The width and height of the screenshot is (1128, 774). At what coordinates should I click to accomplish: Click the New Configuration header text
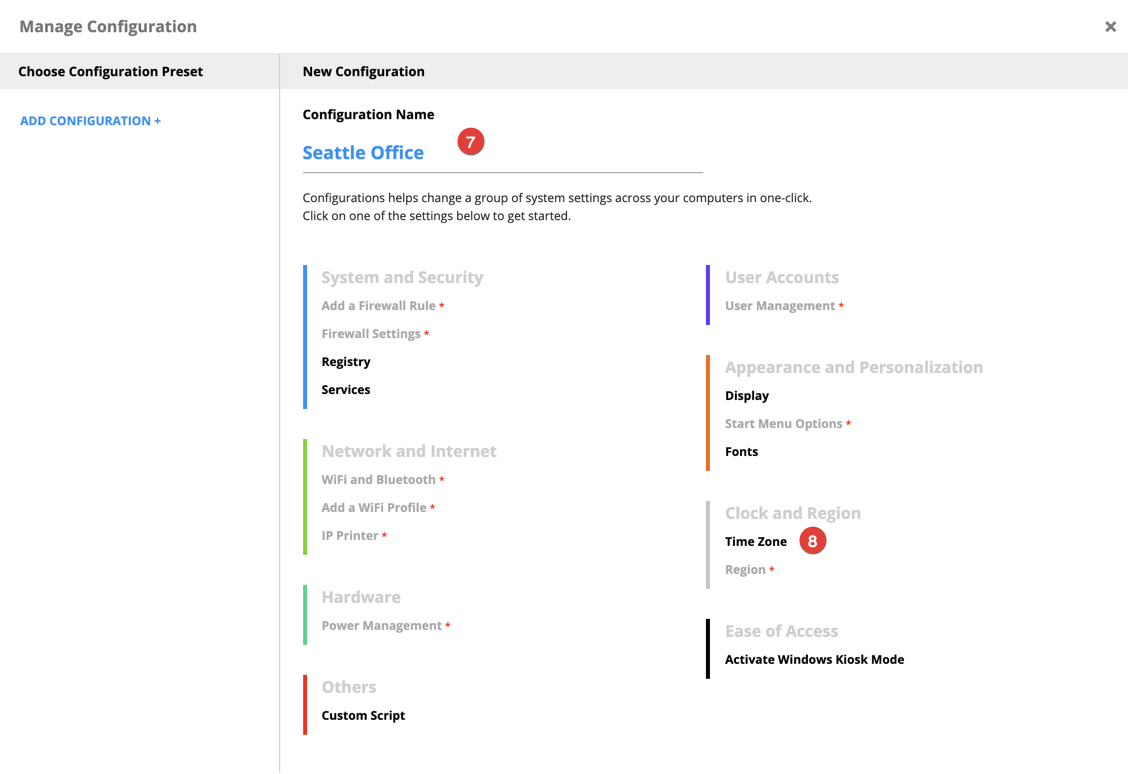tap(363, 72)
